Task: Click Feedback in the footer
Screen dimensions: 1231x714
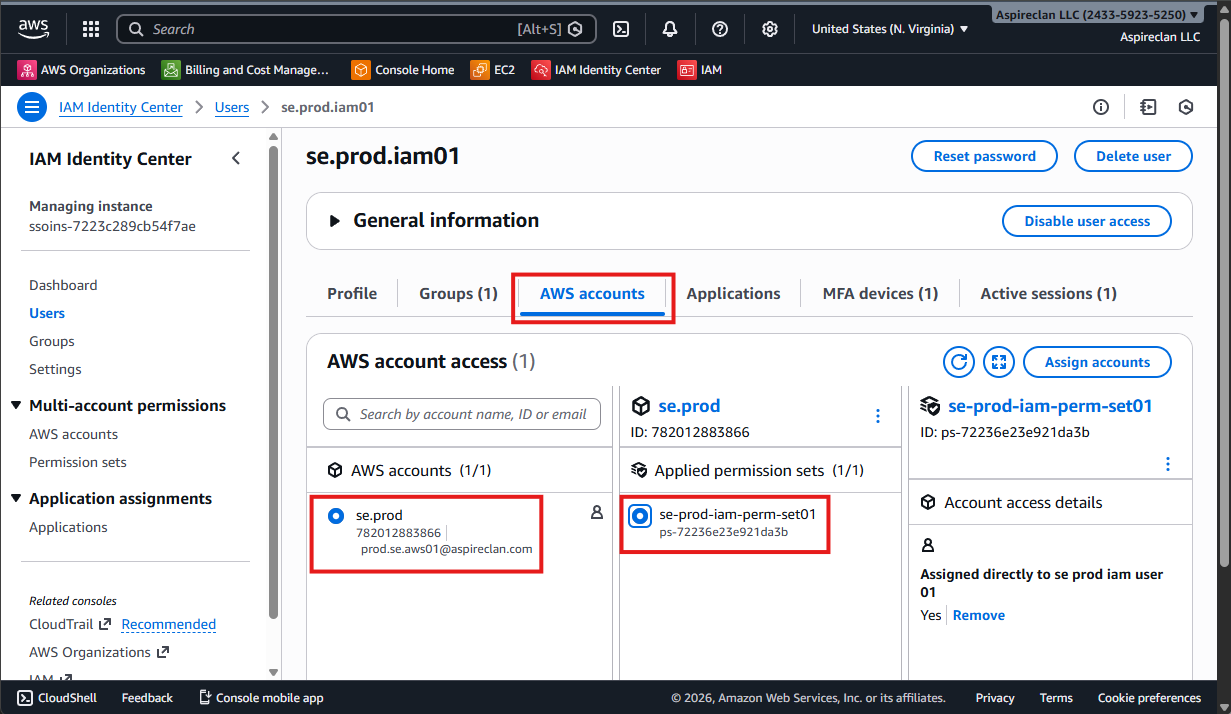Action: point(147,698)
